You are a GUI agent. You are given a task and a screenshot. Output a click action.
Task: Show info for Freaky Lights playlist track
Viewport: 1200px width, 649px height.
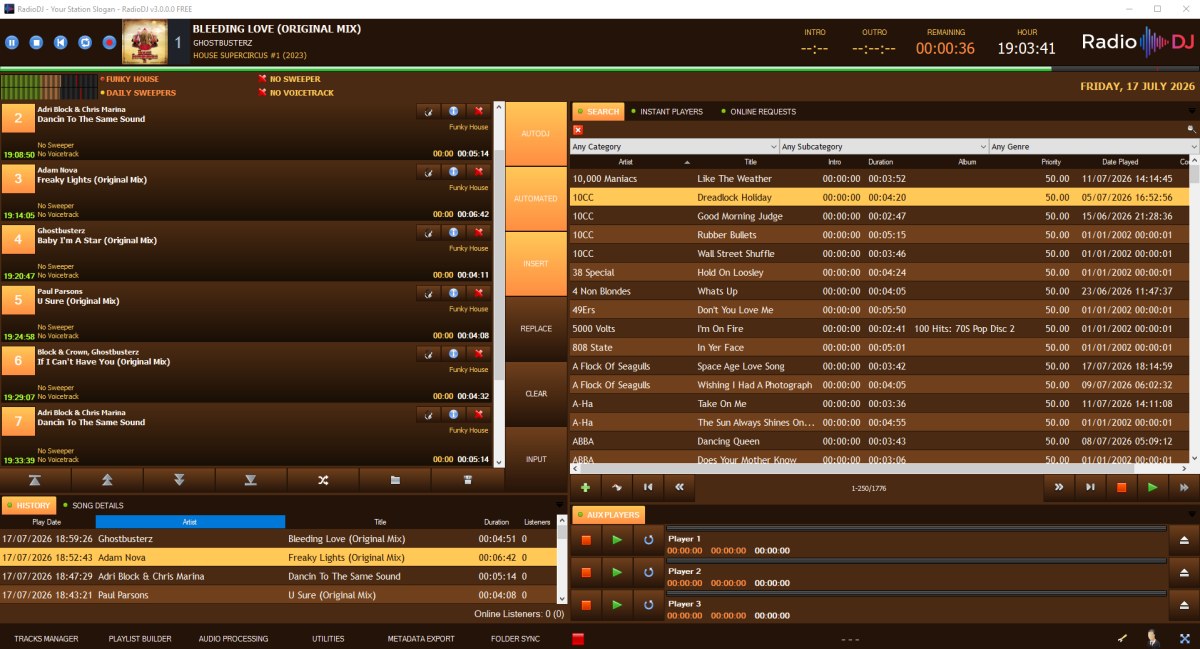[x=453, y=172]
